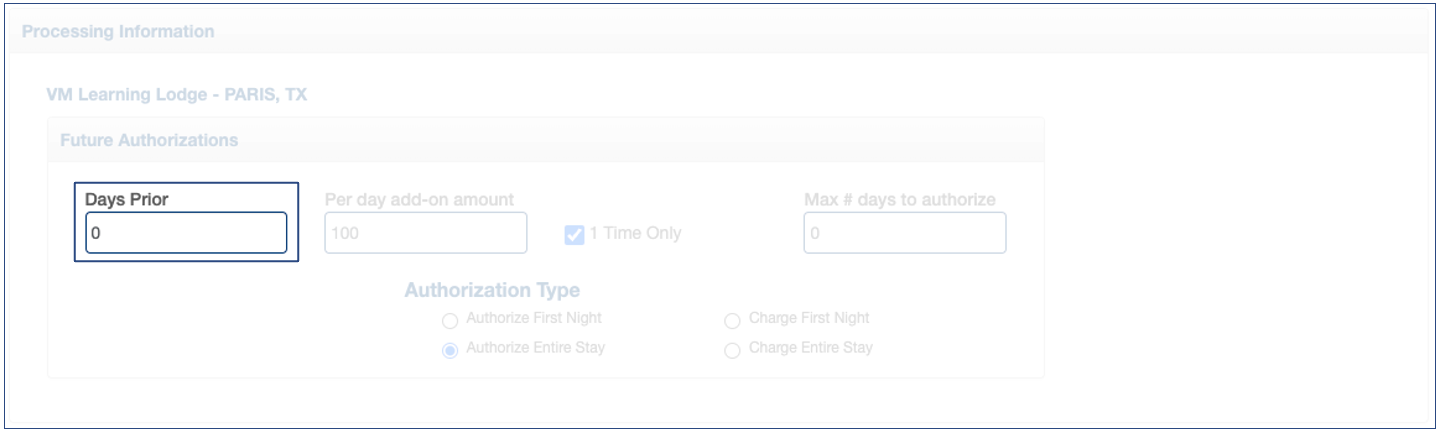1440x432 pixels.
Task: Choose Charge Entire Stay radio option
Action: tap(732, 350)
